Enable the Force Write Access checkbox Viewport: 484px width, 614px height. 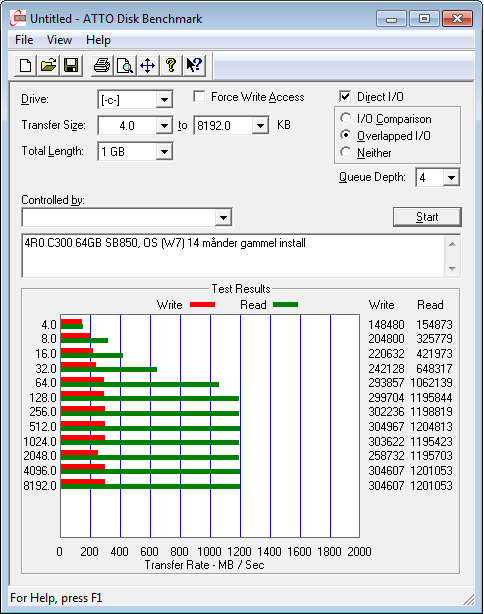pos(199,96)
